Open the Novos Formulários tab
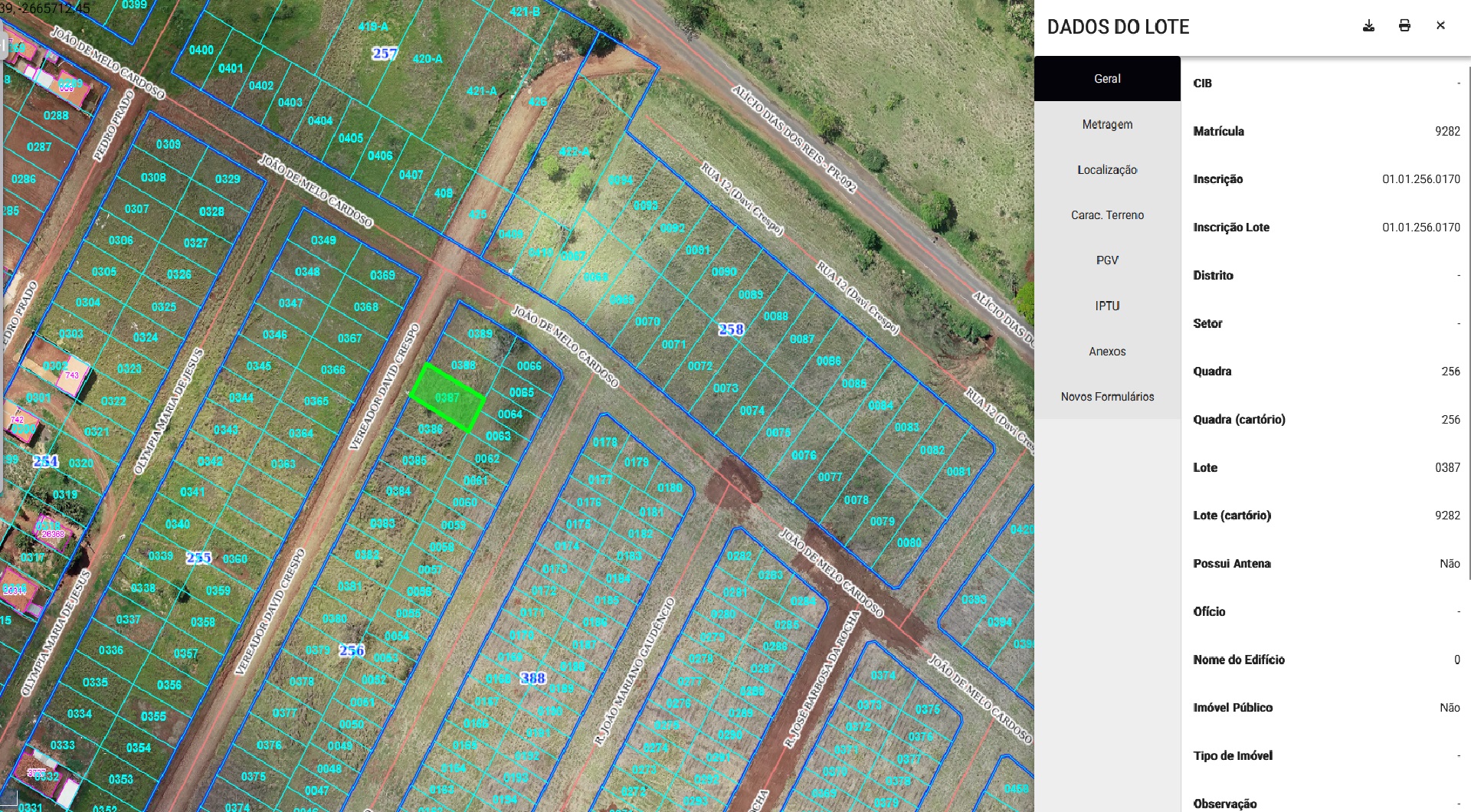The height and width of the screenshot is (812, 1471). click(1107, 397)
